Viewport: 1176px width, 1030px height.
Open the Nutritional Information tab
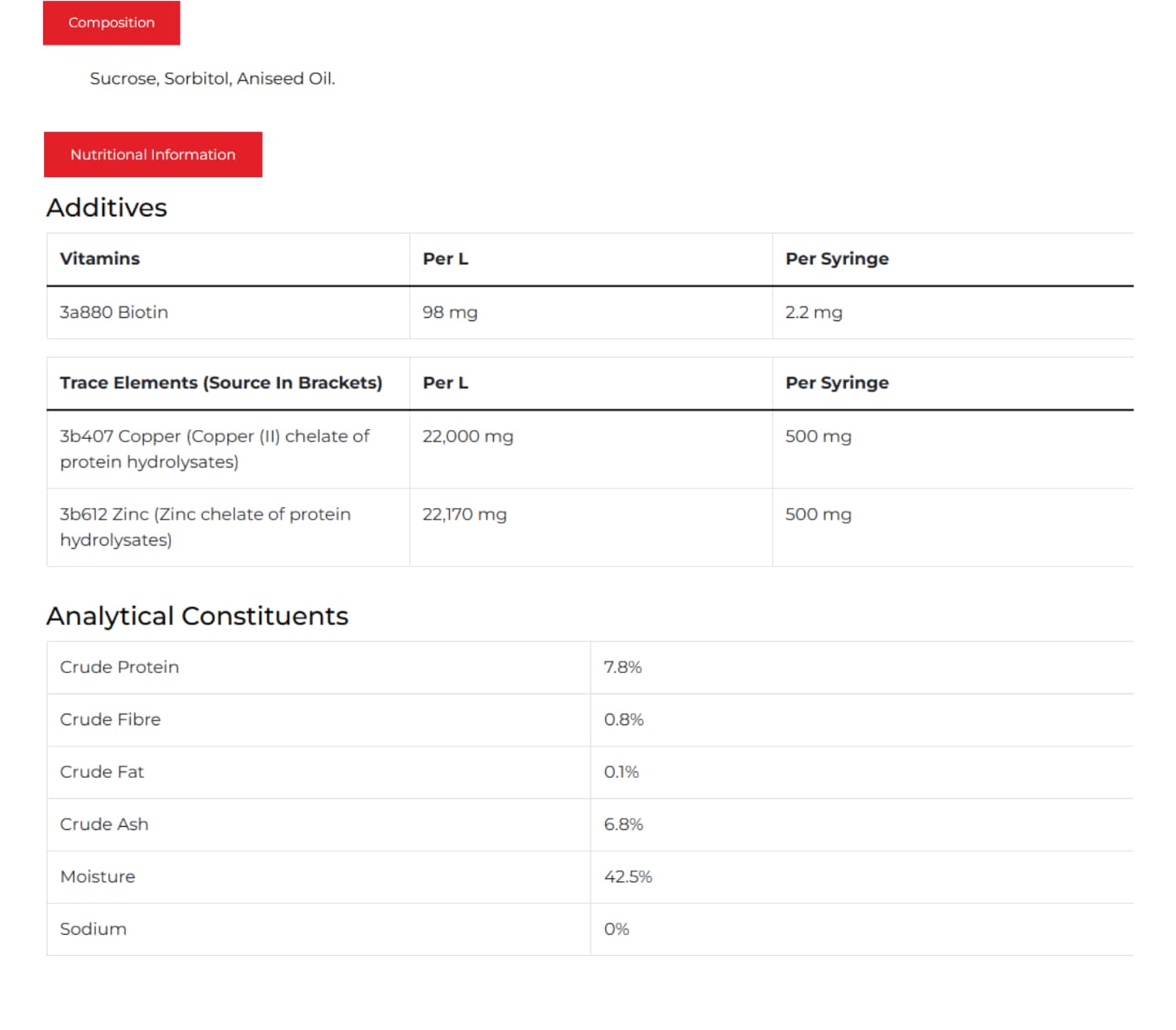point(153,154)
